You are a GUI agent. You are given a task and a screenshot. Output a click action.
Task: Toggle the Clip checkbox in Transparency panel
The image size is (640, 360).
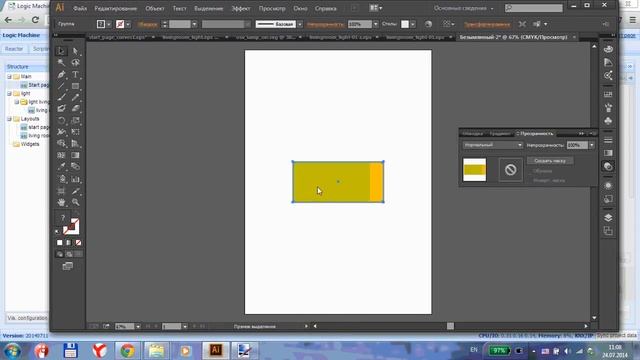(531, 171)
